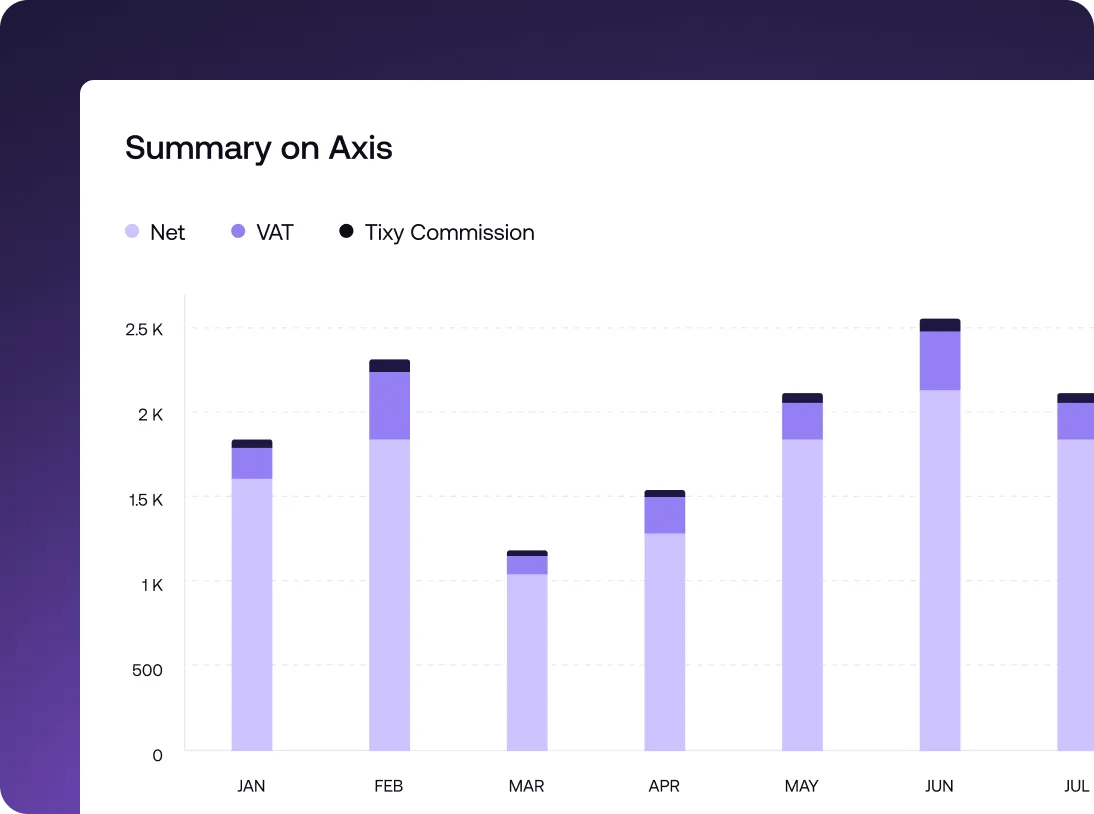Click the VAT legend label text
Image resolution: width=1094 pixels, height=814 pixels.
(274, 231)
